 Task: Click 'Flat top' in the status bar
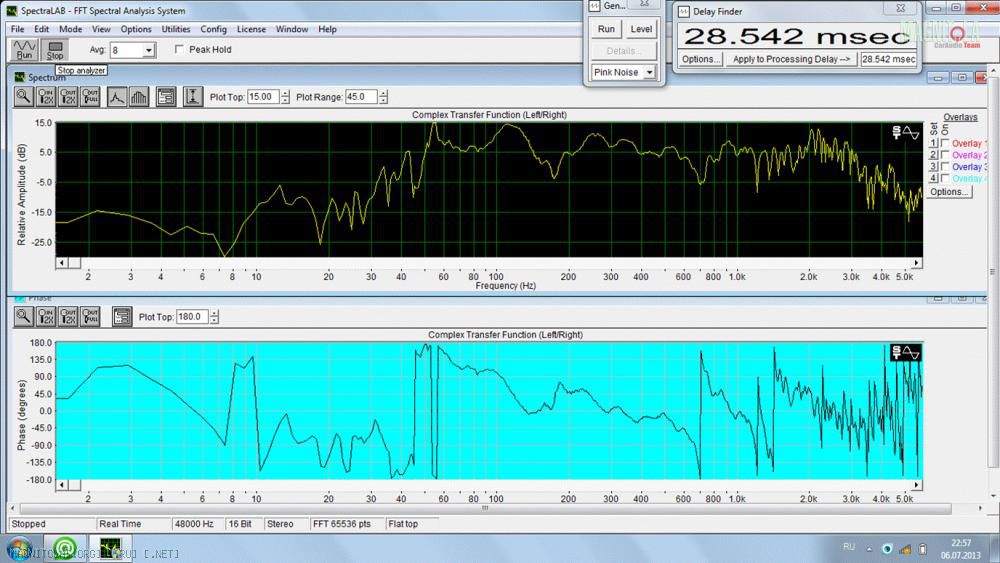coord(403,523)
